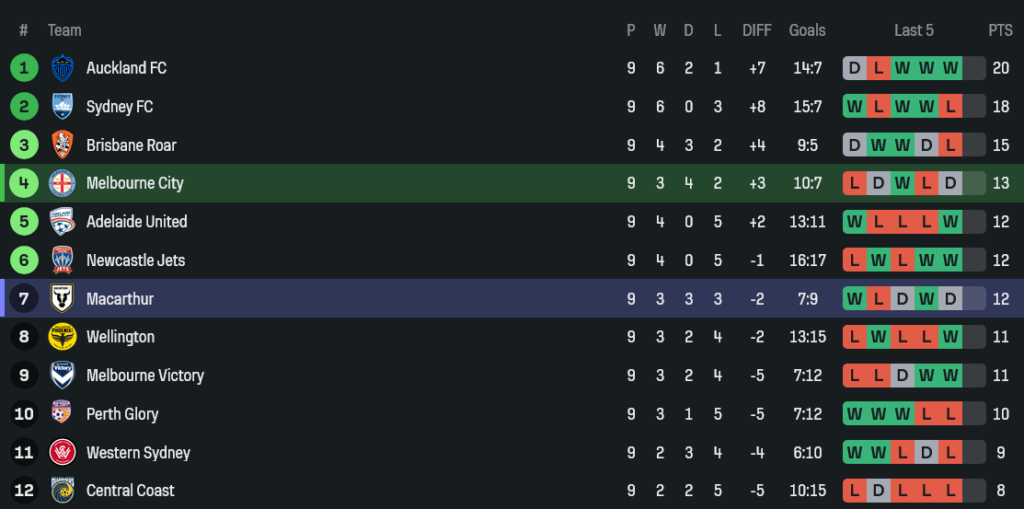
Task: Open the Central Coast team link
Action: [130, 491]
